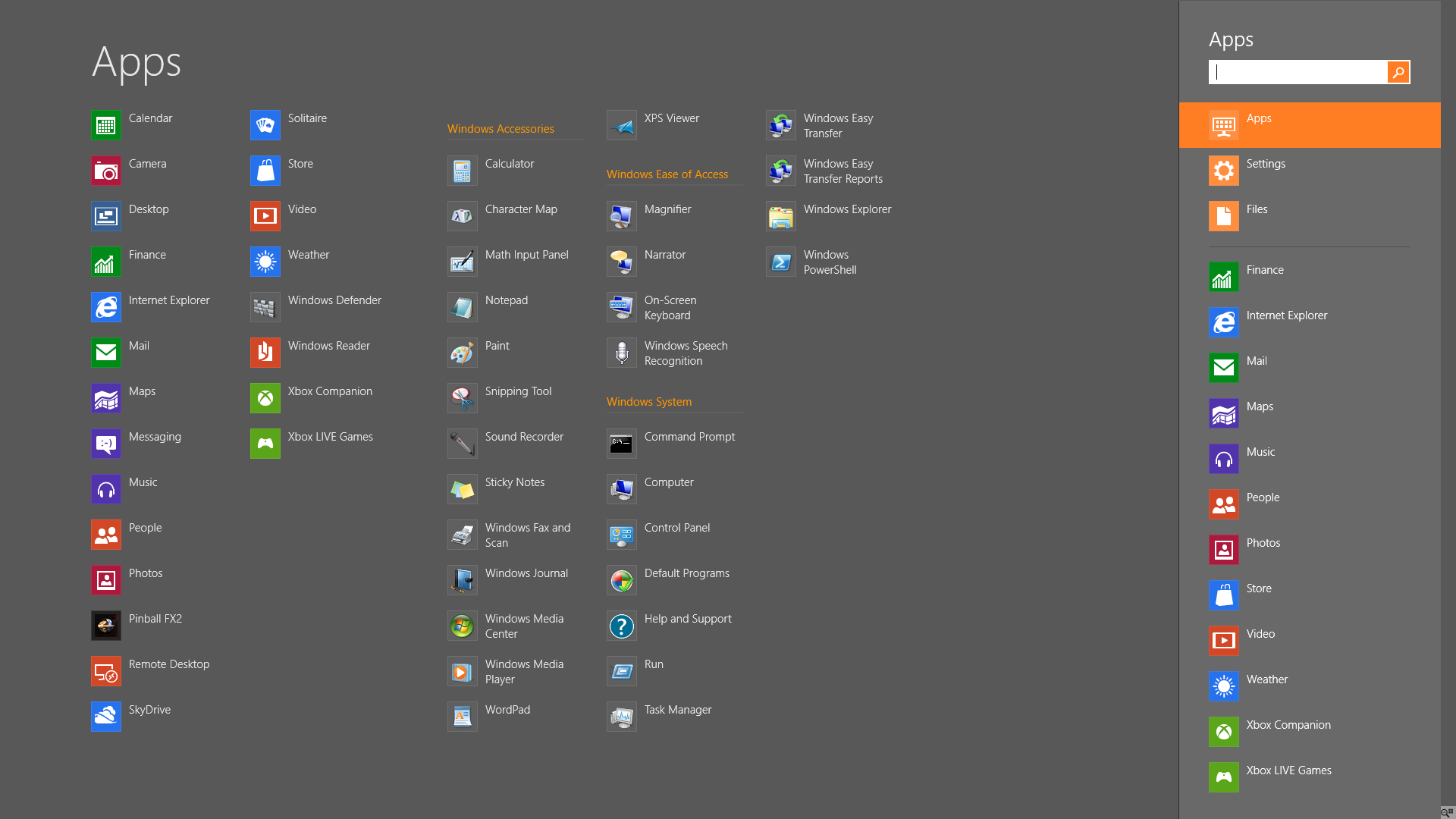This screenshot has width=1456, height=819.
Task: Click into the Apps search text box
Action: (1298, 72)
